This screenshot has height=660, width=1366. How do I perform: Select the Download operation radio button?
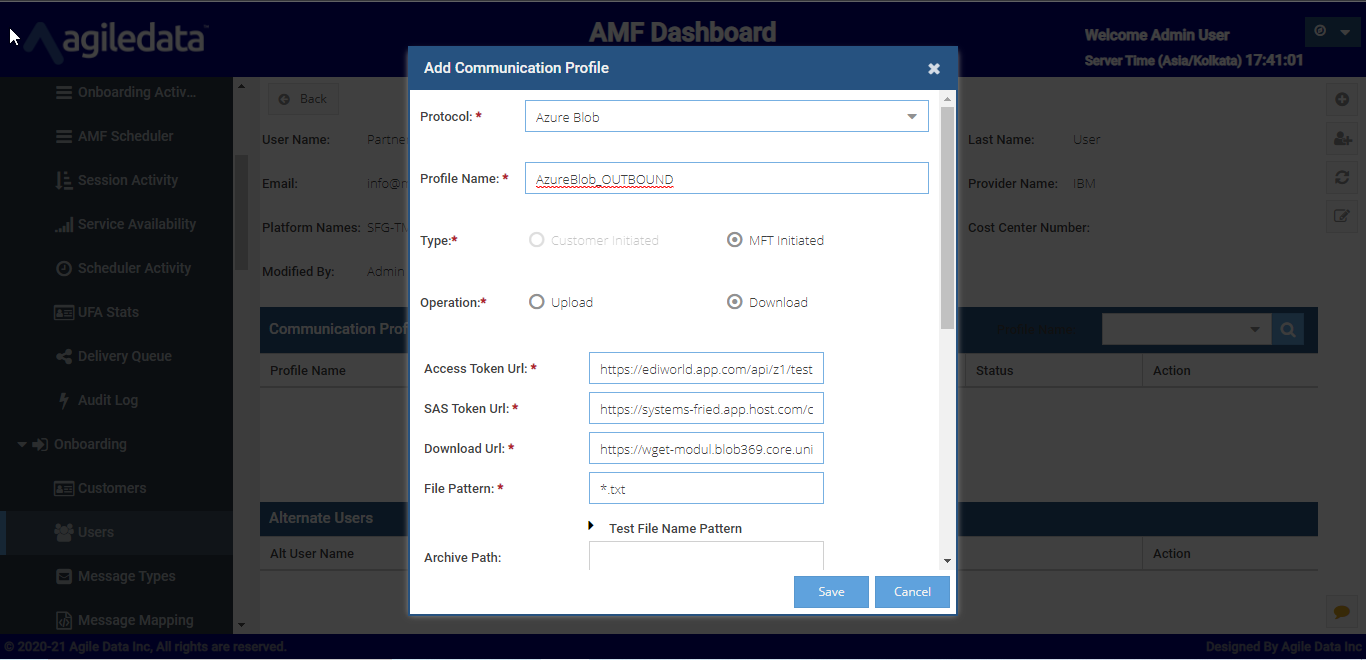click(735, 302)
